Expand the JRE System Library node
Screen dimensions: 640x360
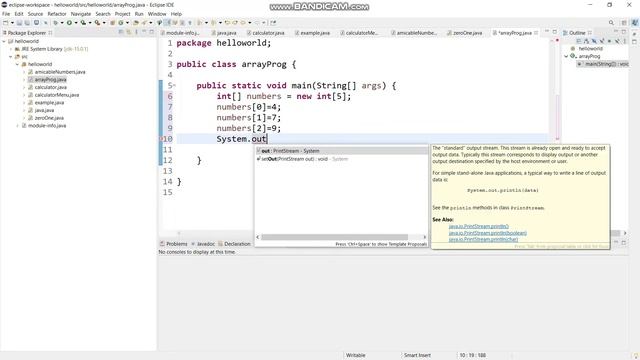click(x=11, y=49)
